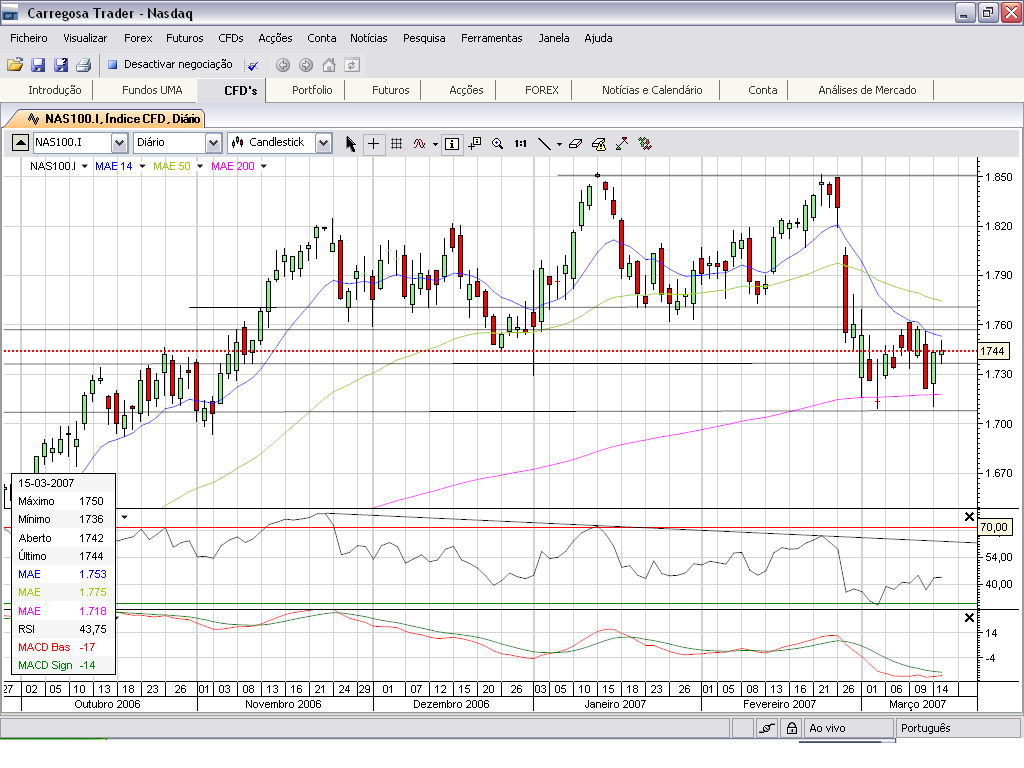Open the Forex menu
The image size is (1024, 768).
138,38
